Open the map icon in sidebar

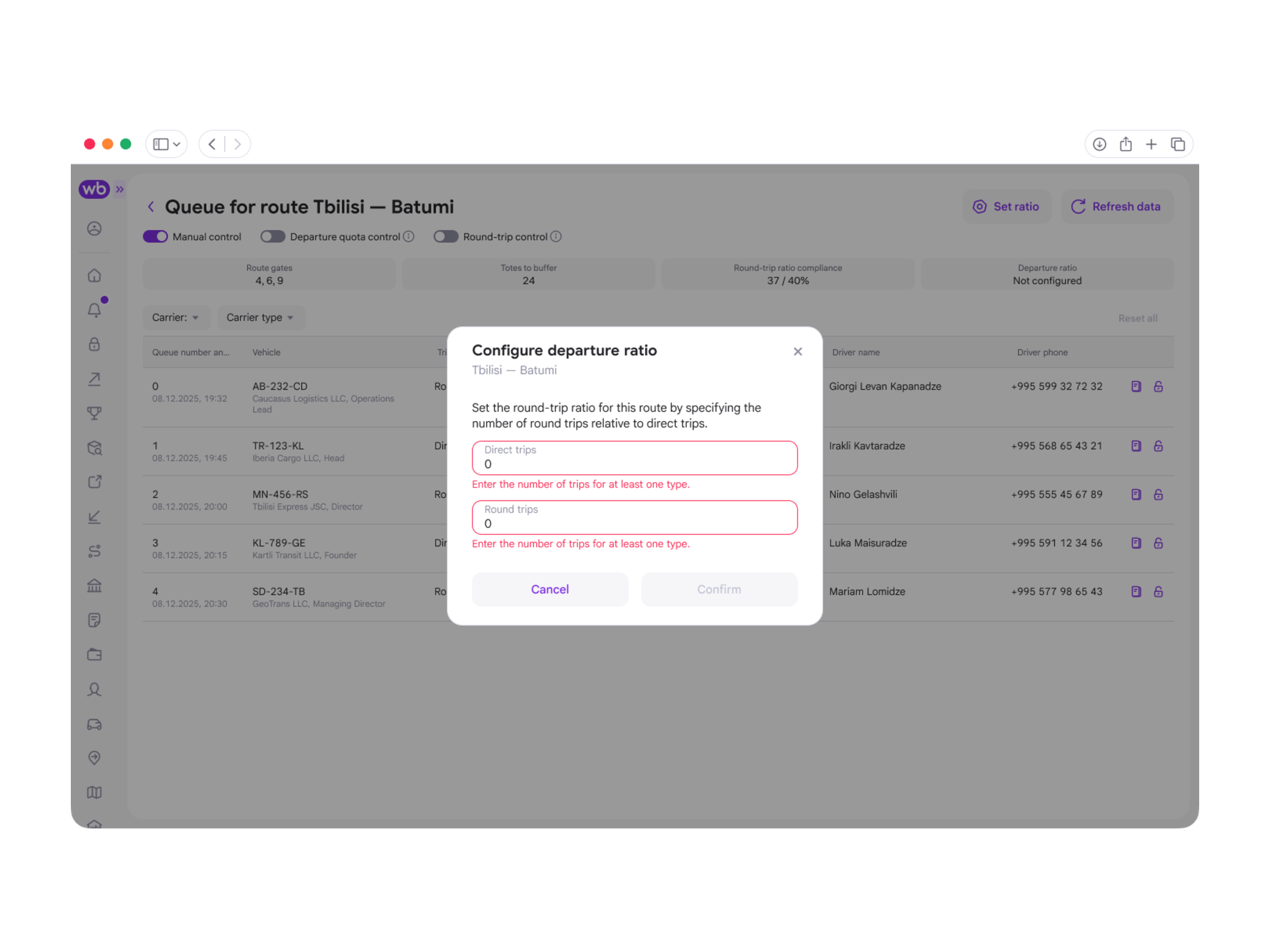(x=94, y=792)
